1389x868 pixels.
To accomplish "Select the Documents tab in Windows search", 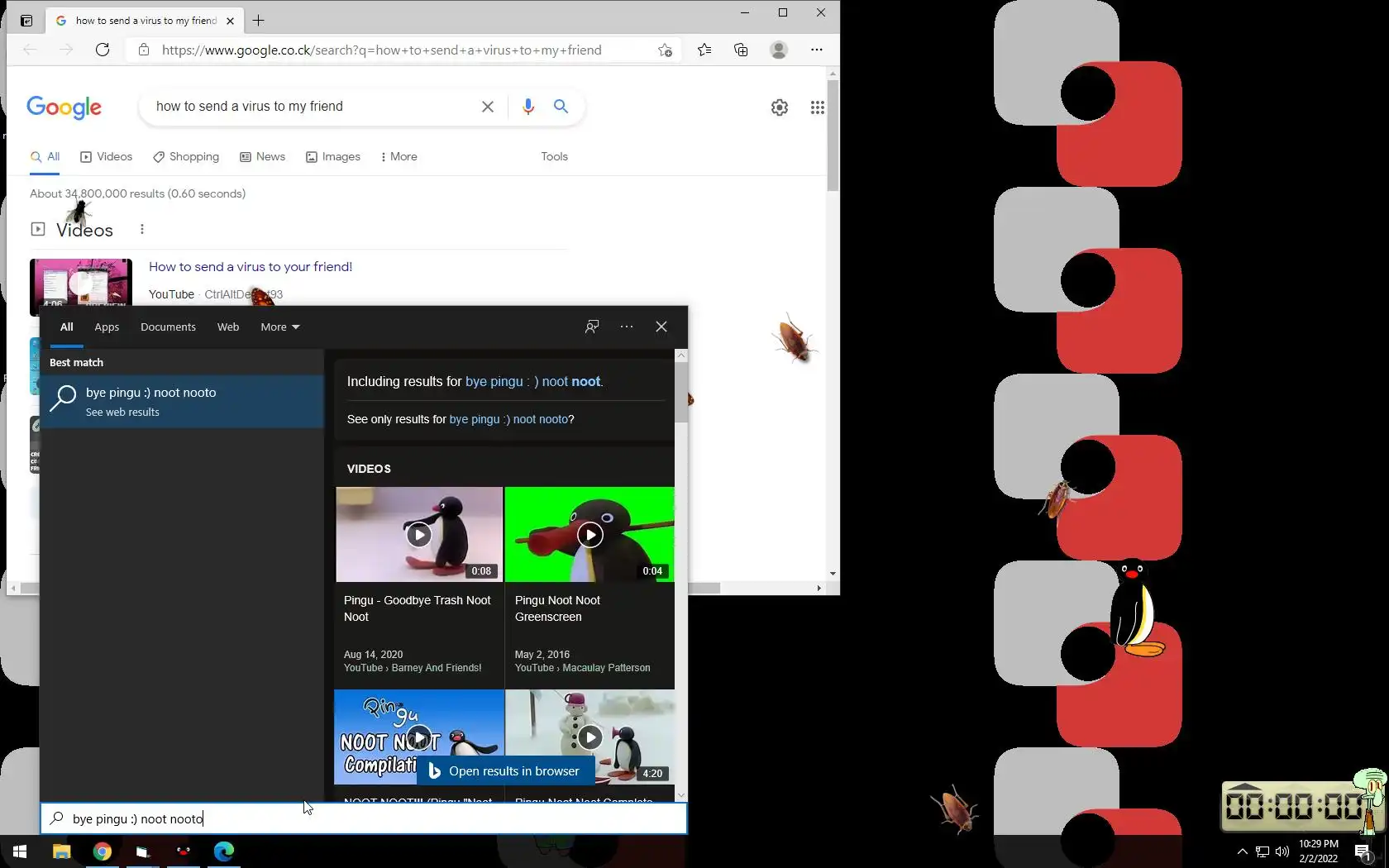I will [x=168, y=327].
